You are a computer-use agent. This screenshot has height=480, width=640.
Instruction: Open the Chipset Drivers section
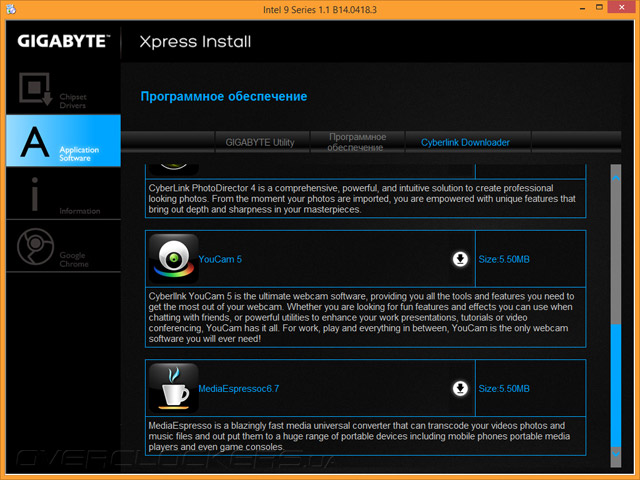pyautogui.click(x=63, y=89)
